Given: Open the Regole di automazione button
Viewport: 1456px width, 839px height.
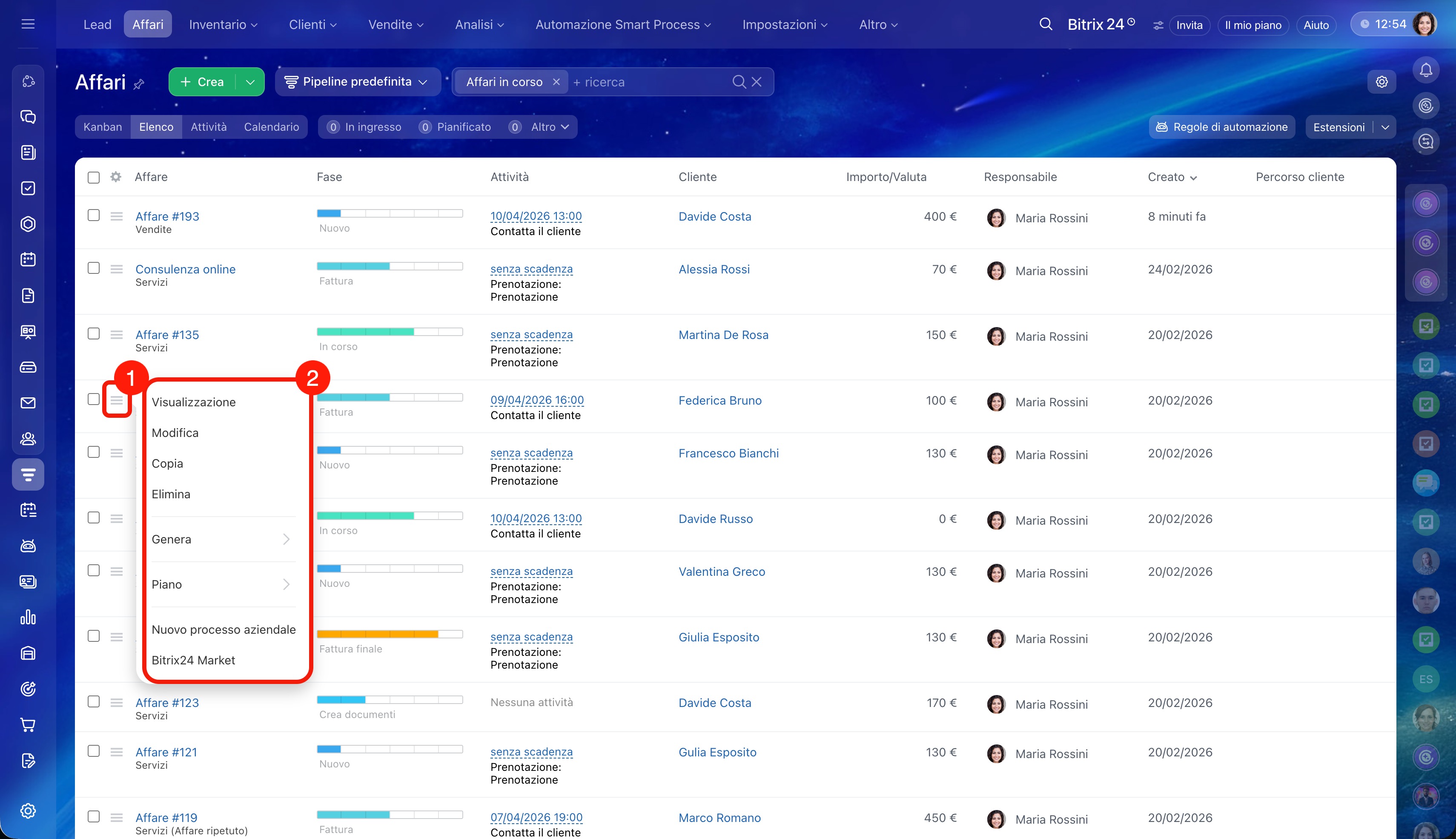Looking at the screenshot, I should (1221, 127).
